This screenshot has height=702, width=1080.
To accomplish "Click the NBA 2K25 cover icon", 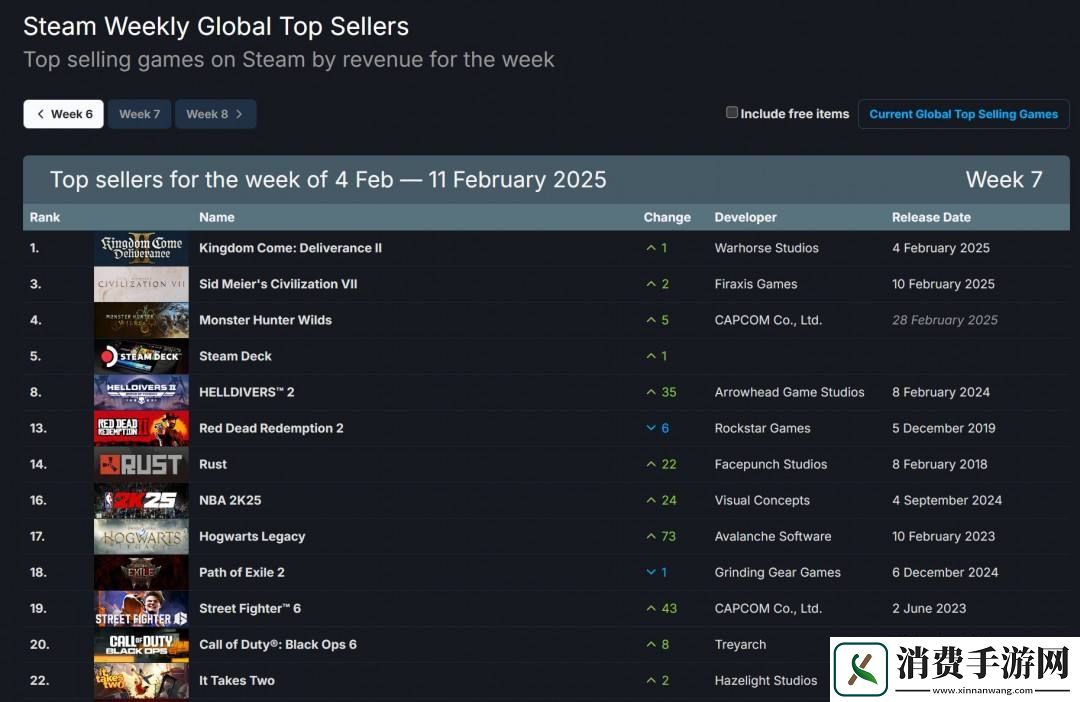I will coord(141,500).
